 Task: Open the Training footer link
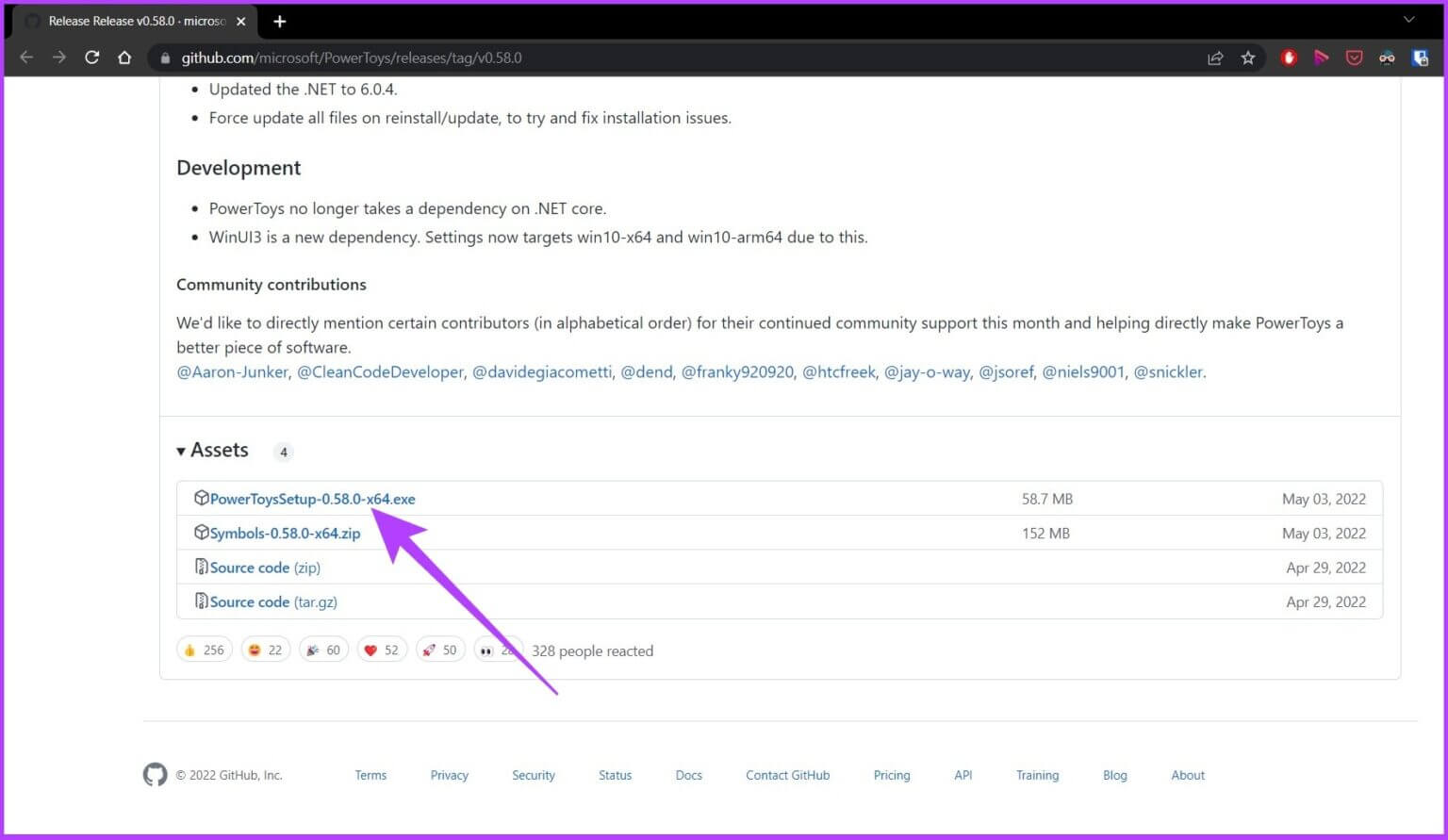(x=1037, y=775)
